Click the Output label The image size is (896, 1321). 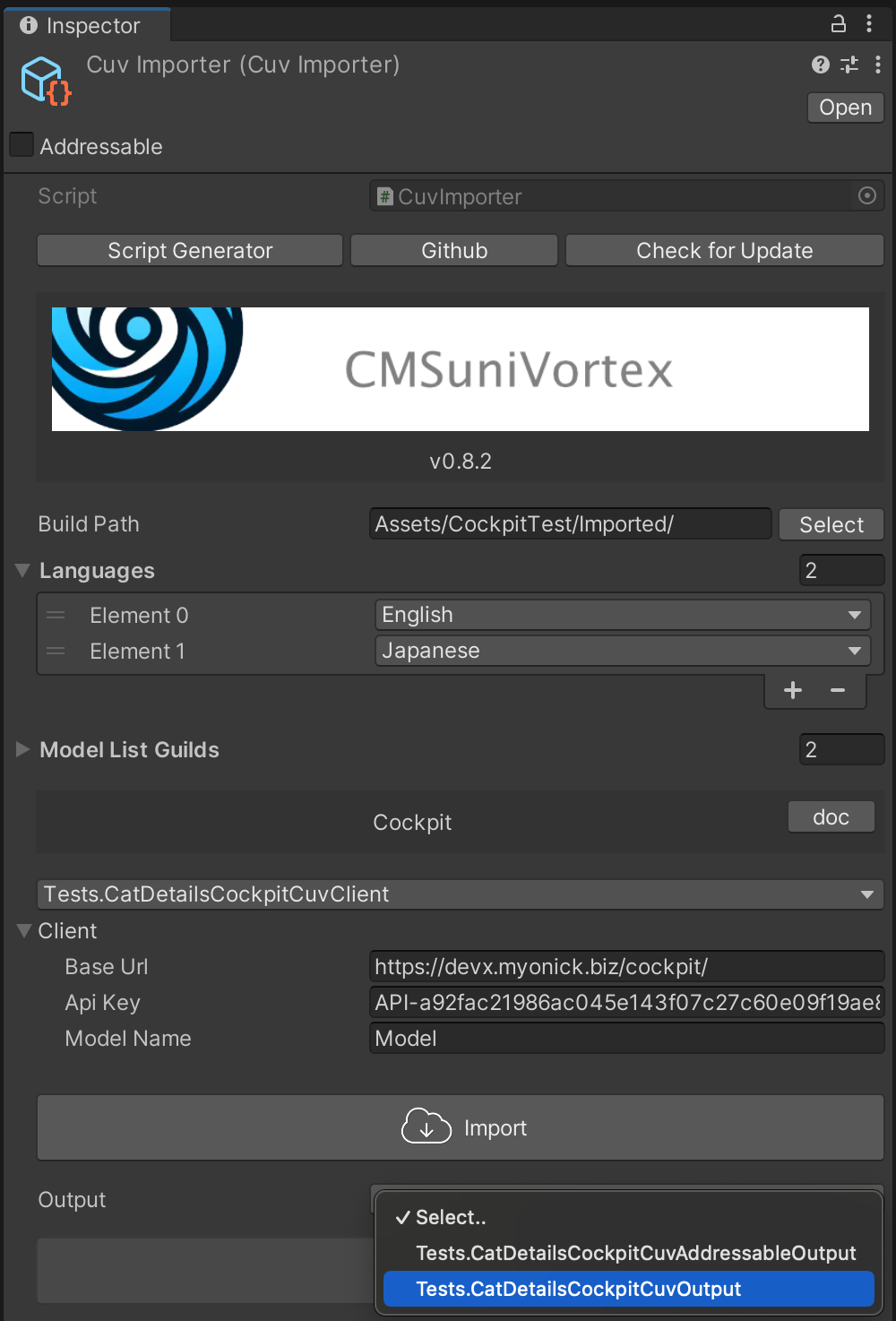pyautogui.click(x=72, y=1200)
